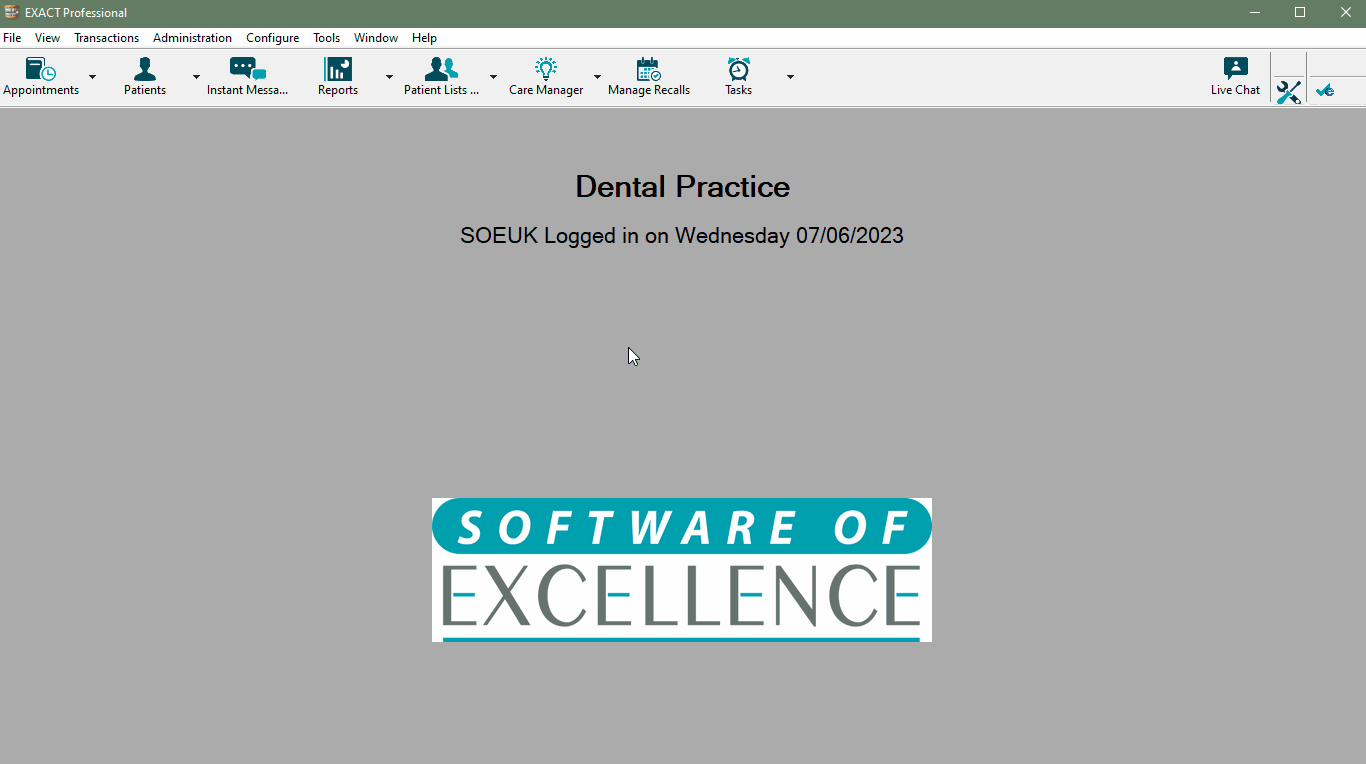Open the Help menu

[x=424, y=38]
